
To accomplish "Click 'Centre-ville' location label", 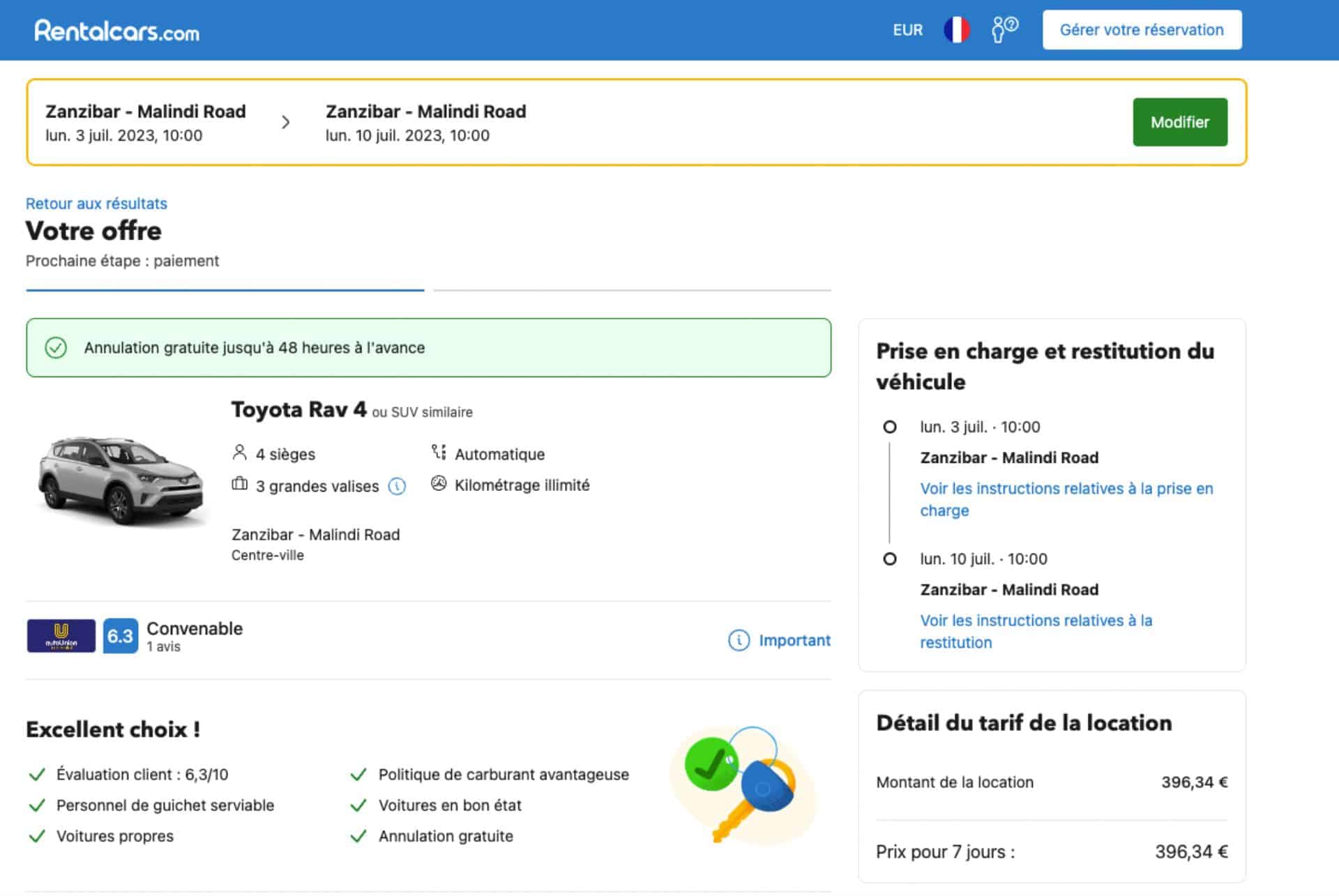I will tap(268, 555).
